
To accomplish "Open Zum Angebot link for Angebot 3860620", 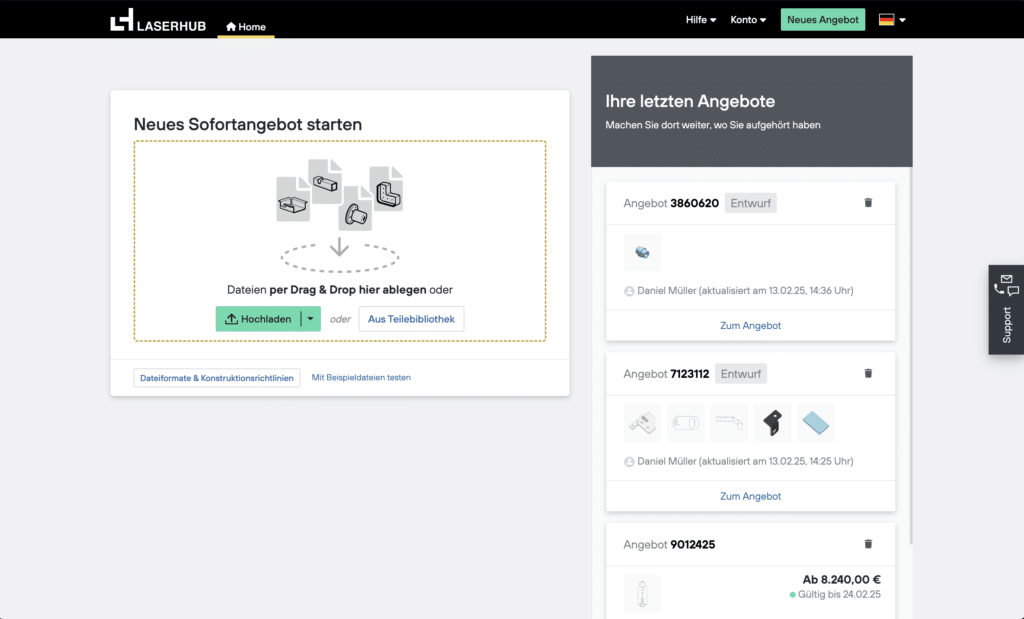I will tap(750, 326).
